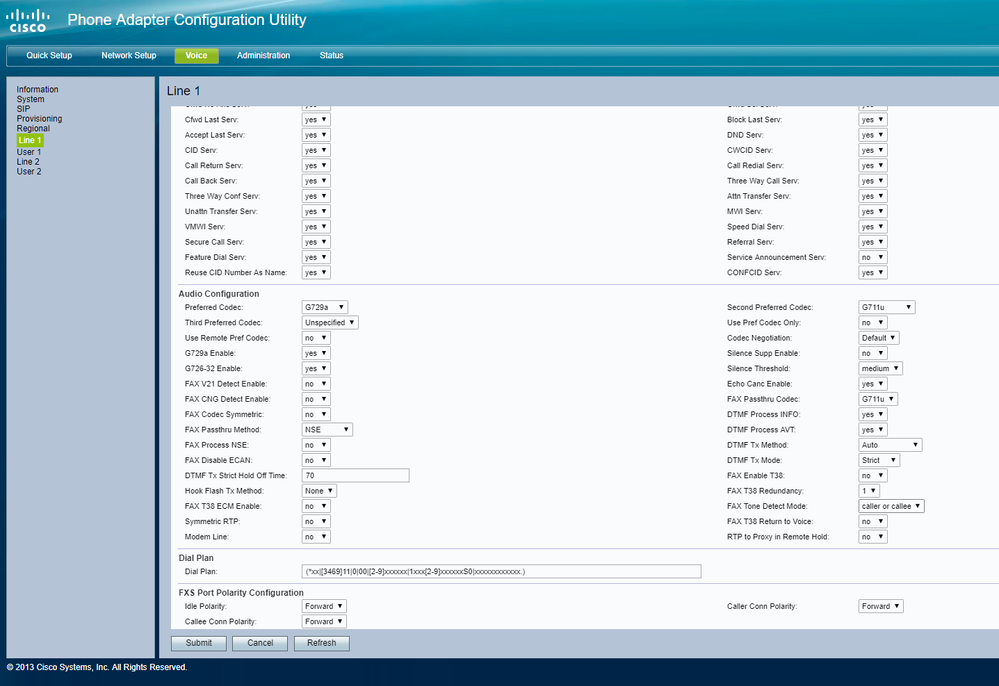Expand the FAX Passthru Method dropdown
Viewport: 999px width, 686px height.
(x=327, y=430)
